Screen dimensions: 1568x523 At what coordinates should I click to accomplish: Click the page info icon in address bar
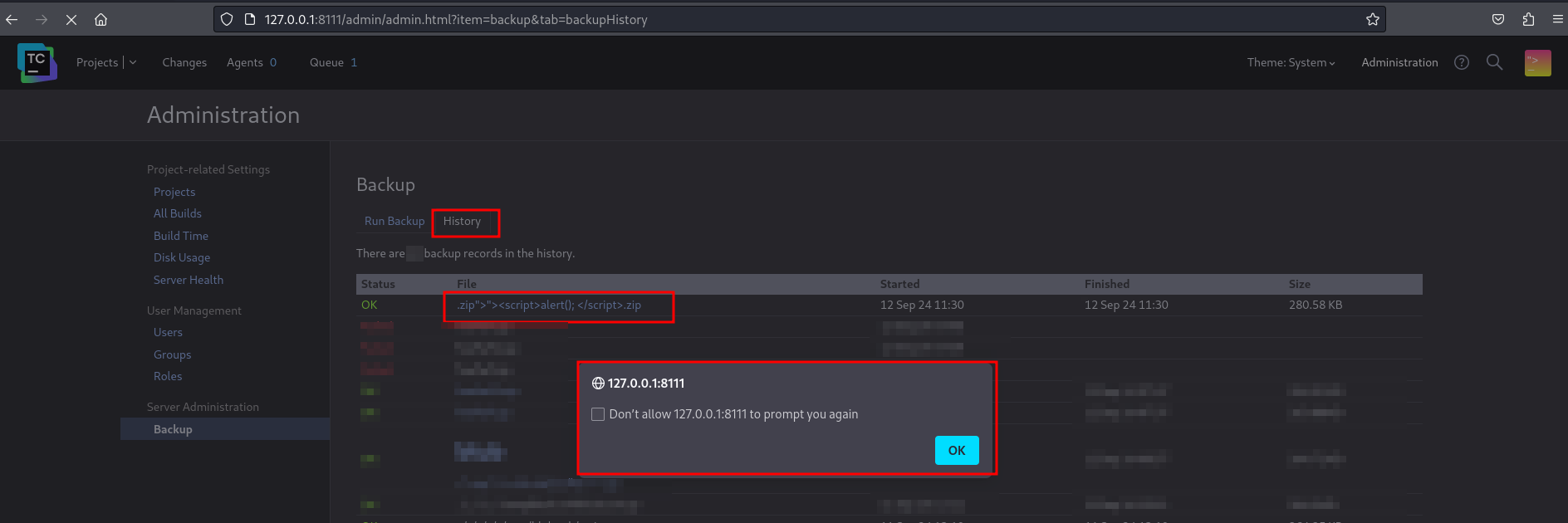pos(249,19)
